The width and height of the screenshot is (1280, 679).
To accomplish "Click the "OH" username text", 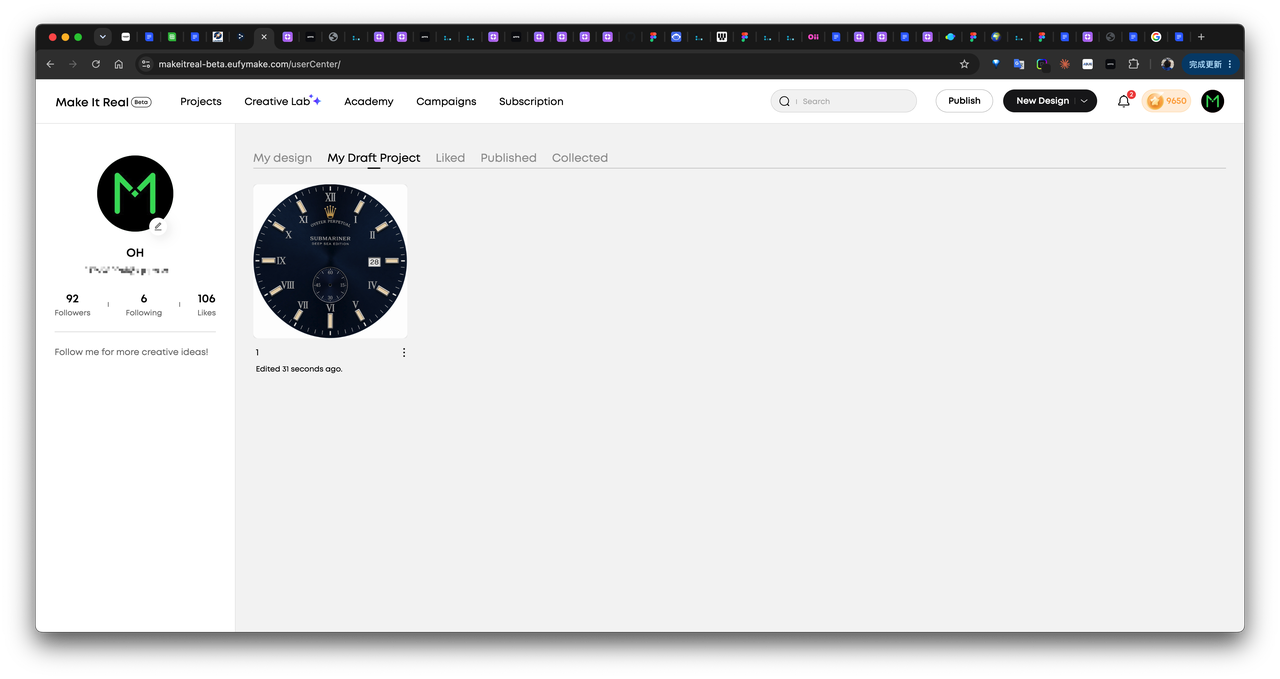I will 135,253.
